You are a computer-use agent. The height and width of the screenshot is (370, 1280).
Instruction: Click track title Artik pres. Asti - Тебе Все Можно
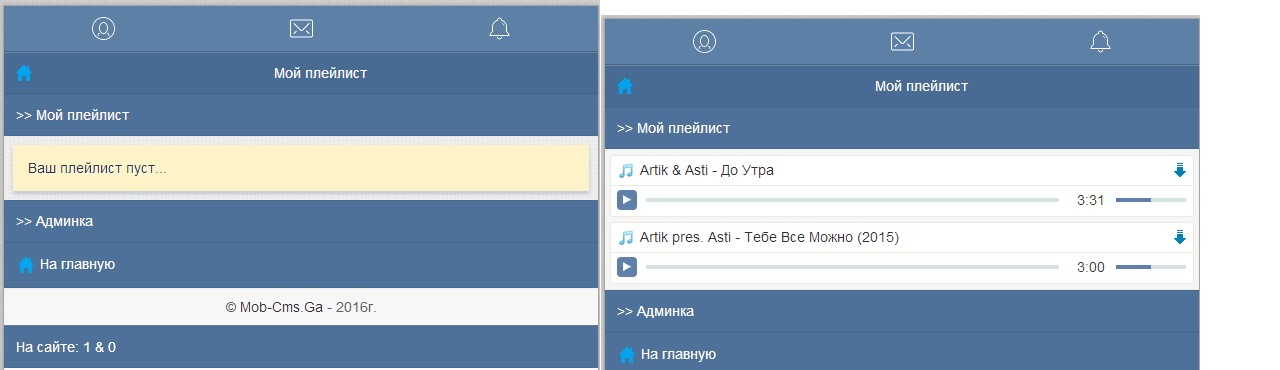[x=769, y=237]
